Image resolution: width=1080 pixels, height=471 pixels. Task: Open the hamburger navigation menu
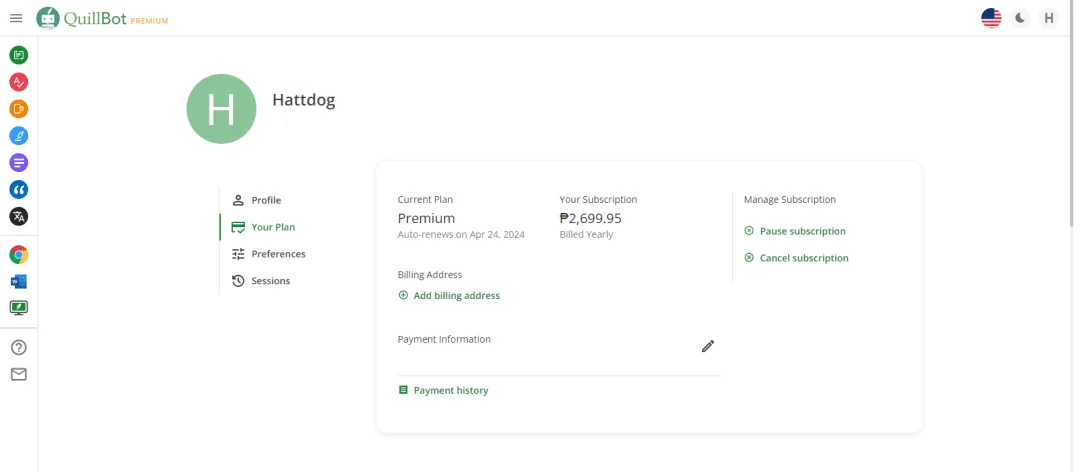(x=16, y=18)
